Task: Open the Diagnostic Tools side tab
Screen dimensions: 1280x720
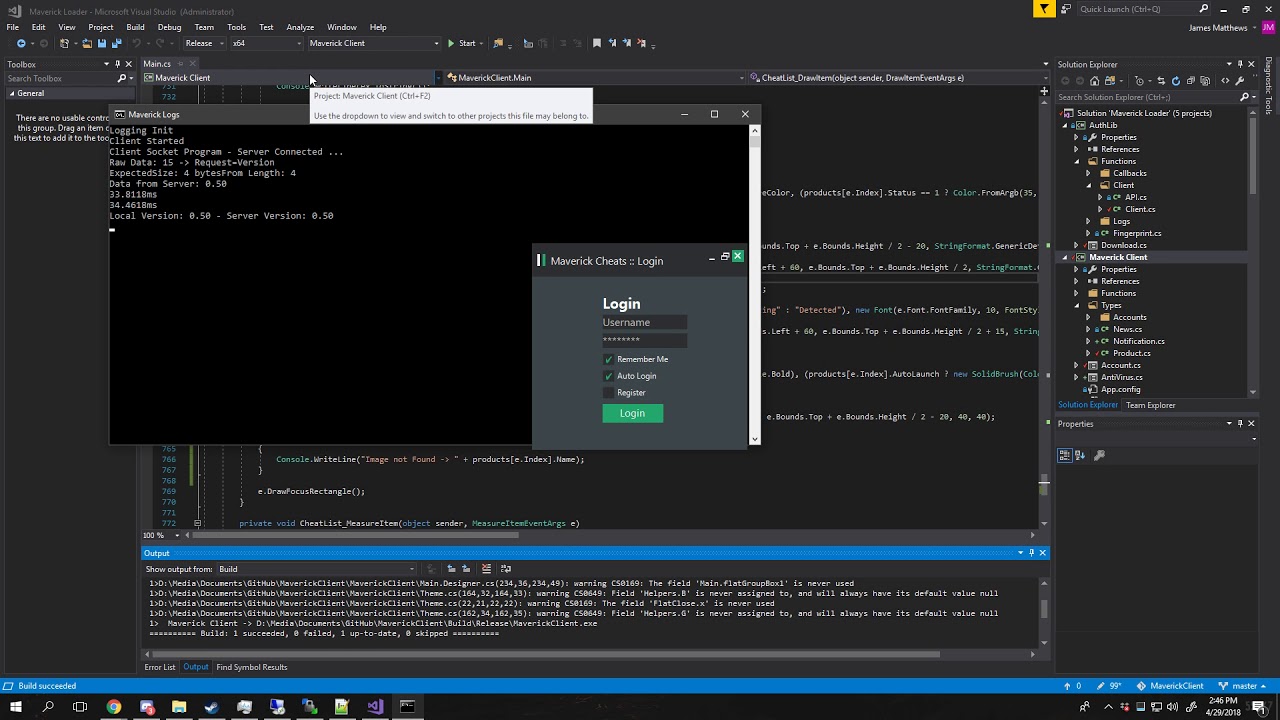Action: point(1269,87)
